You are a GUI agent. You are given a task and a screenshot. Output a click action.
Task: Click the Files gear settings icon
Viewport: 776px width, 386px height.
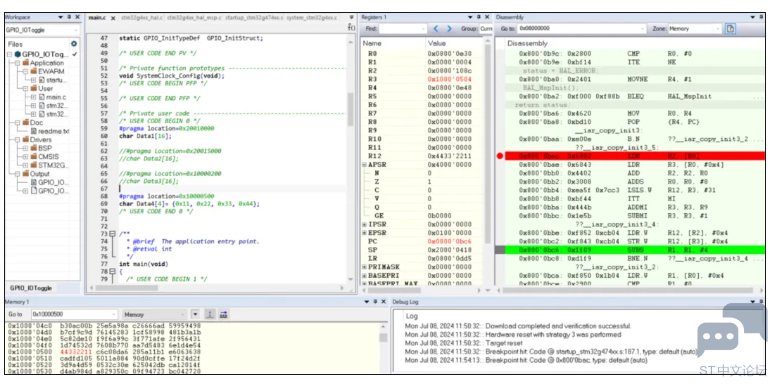click(74, 44)
